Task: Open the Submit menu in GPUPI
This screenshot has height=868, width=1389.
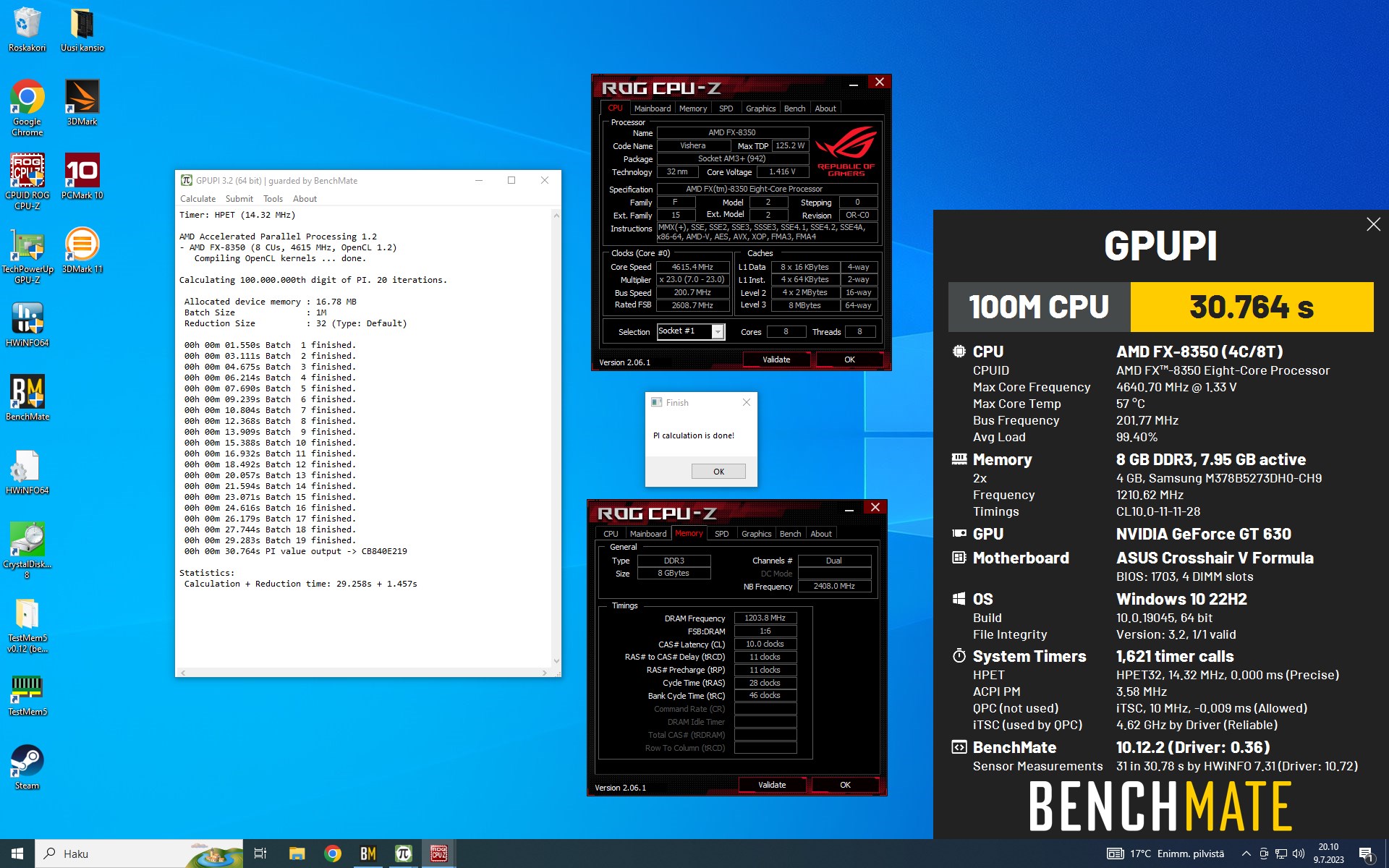Action: 239,199
